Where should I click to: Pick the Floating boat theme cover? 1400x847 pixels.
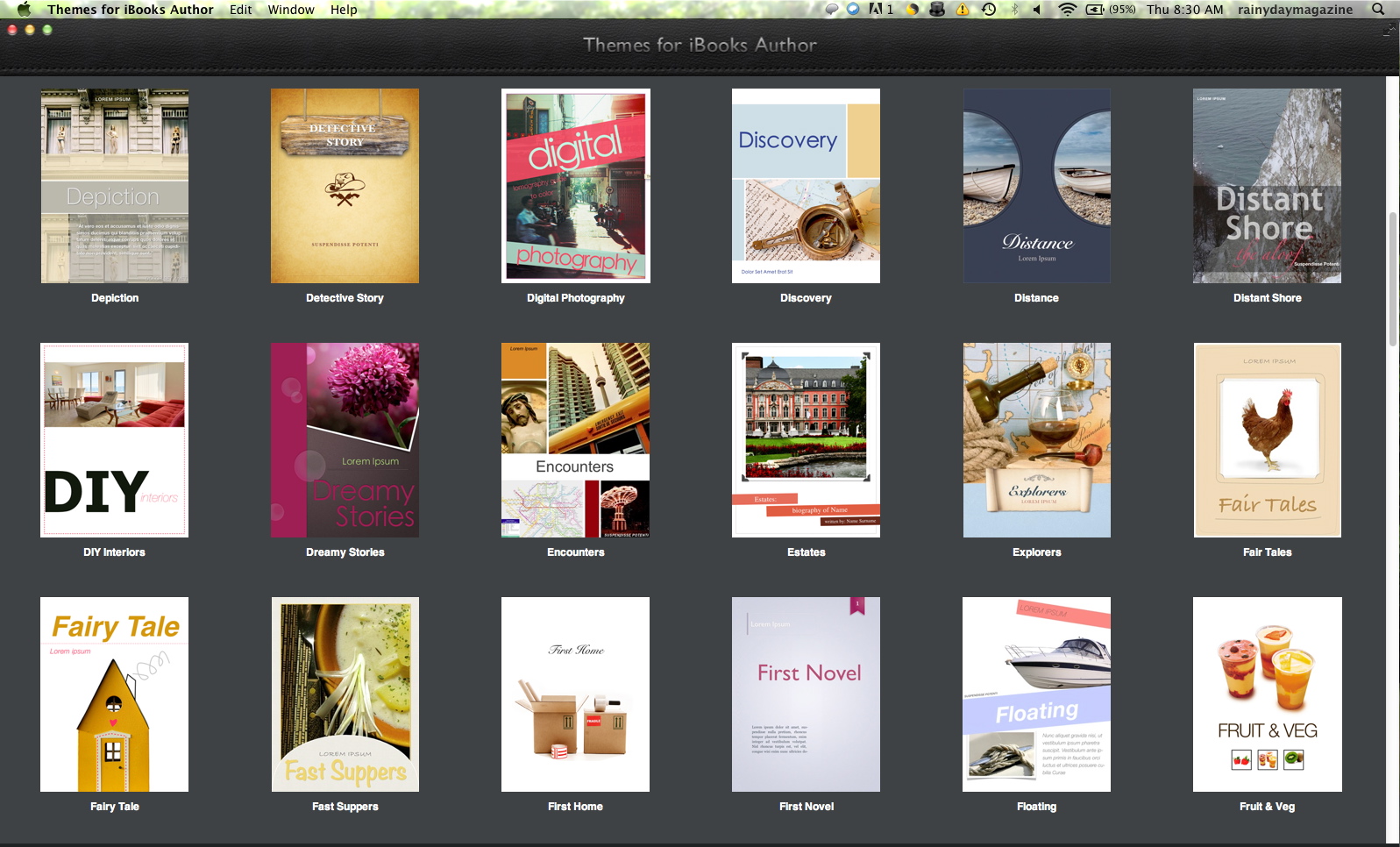(1036, 694)
